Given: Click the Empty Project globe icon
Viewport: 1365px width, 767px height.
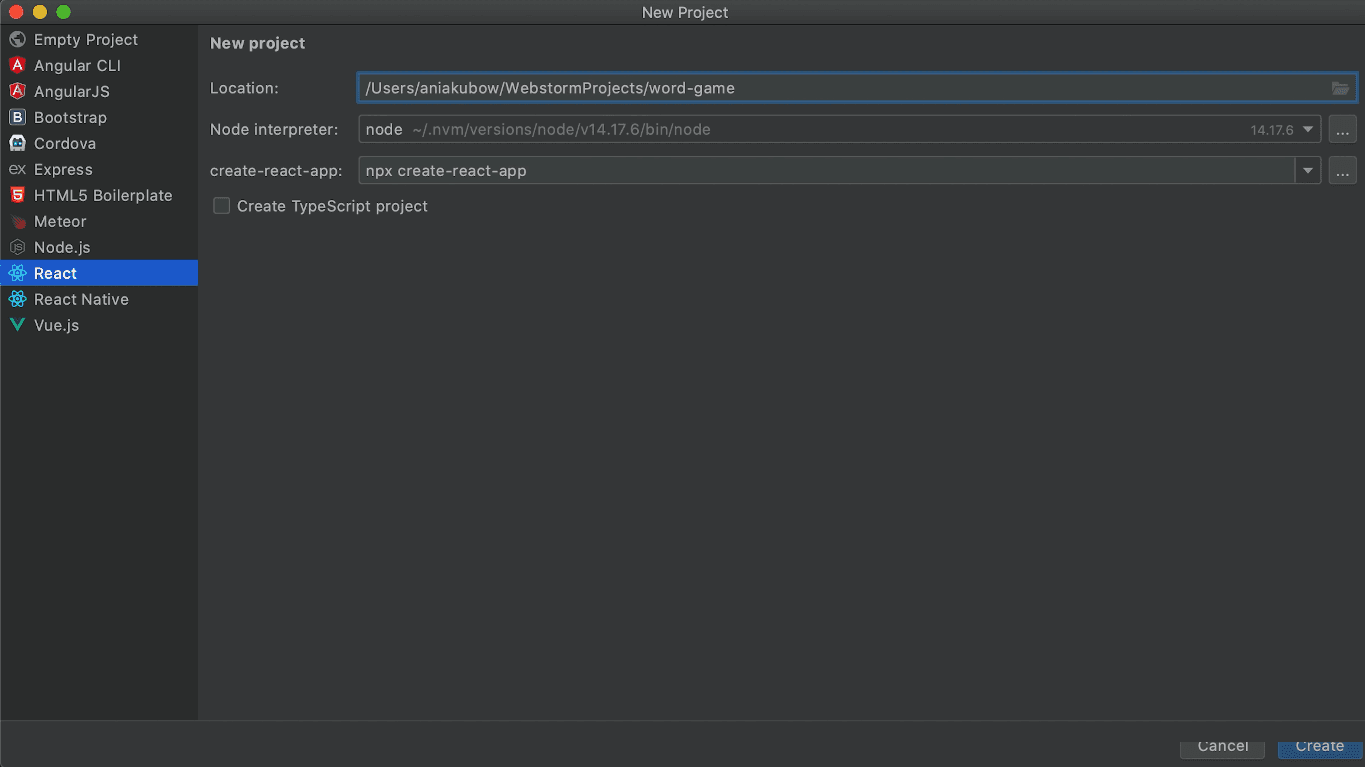Looking at the screenshot, I should [17, 40].
